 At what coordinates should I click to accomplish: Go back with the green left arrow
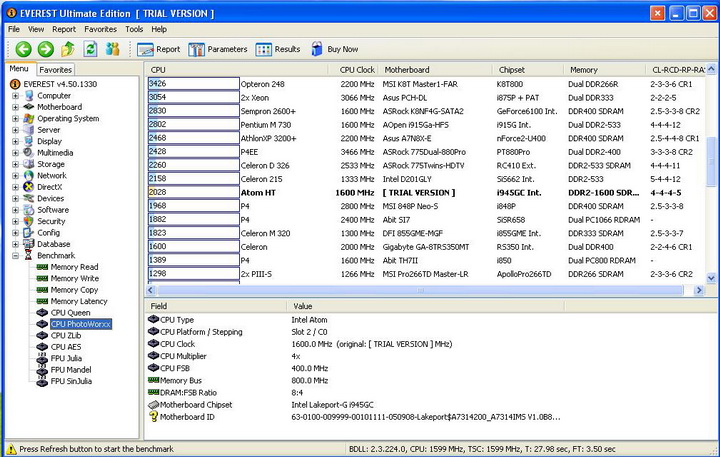point(23,49)
